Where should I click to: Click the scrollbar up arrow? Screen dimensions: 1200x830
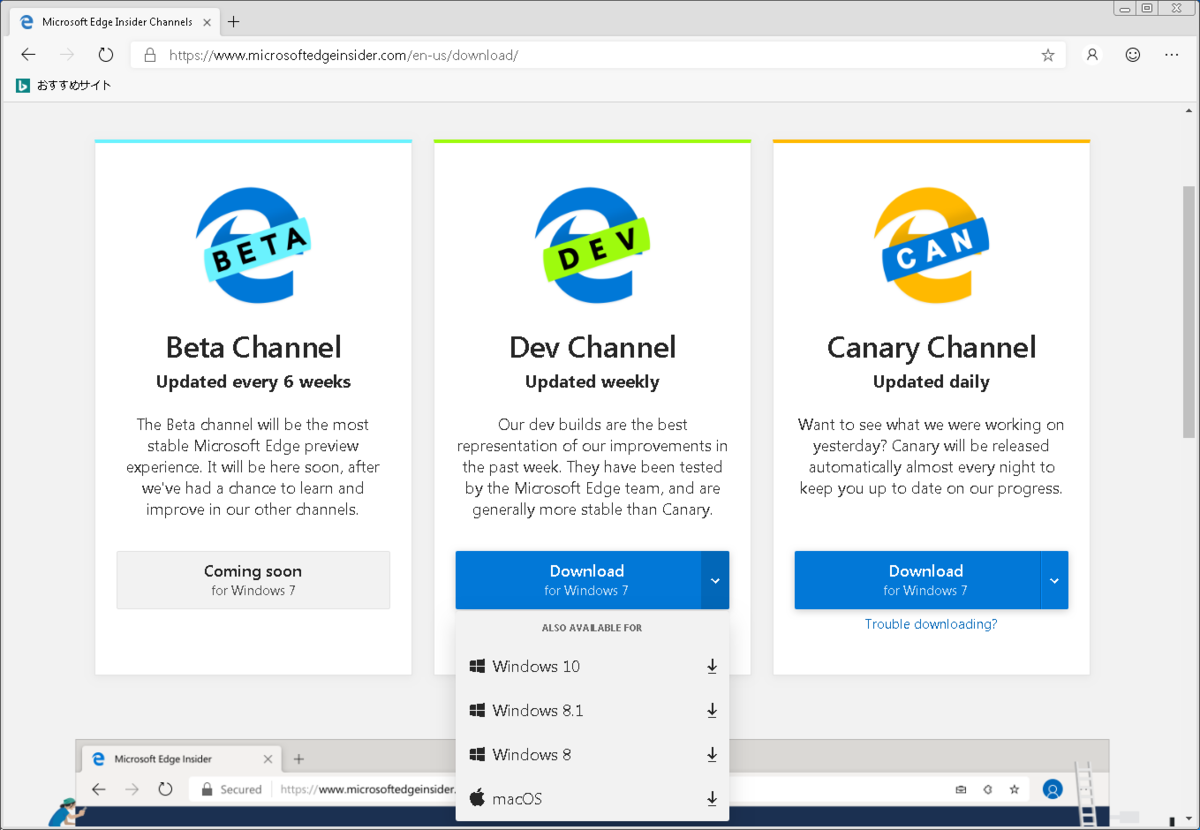(1188, 109)
